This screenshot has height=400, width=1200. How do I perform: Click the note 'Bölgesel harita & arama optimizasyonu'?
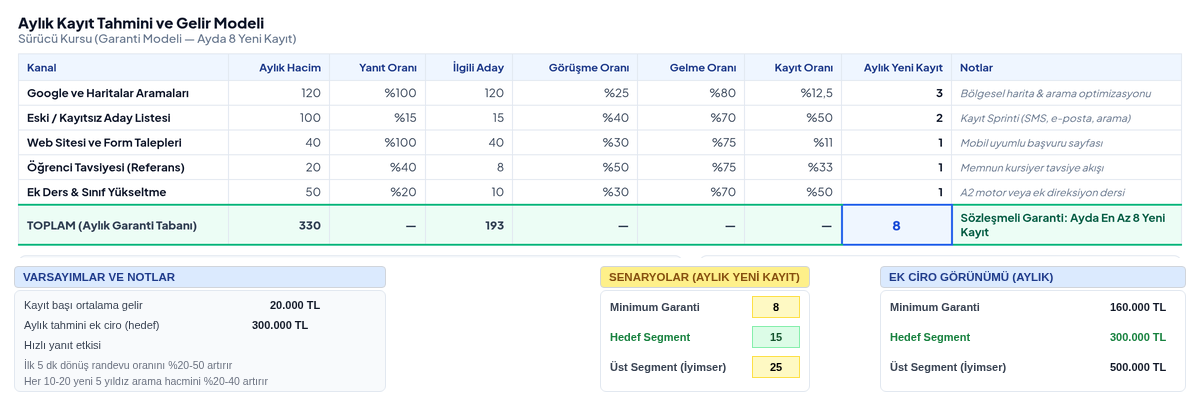[x=1056, y=93]
